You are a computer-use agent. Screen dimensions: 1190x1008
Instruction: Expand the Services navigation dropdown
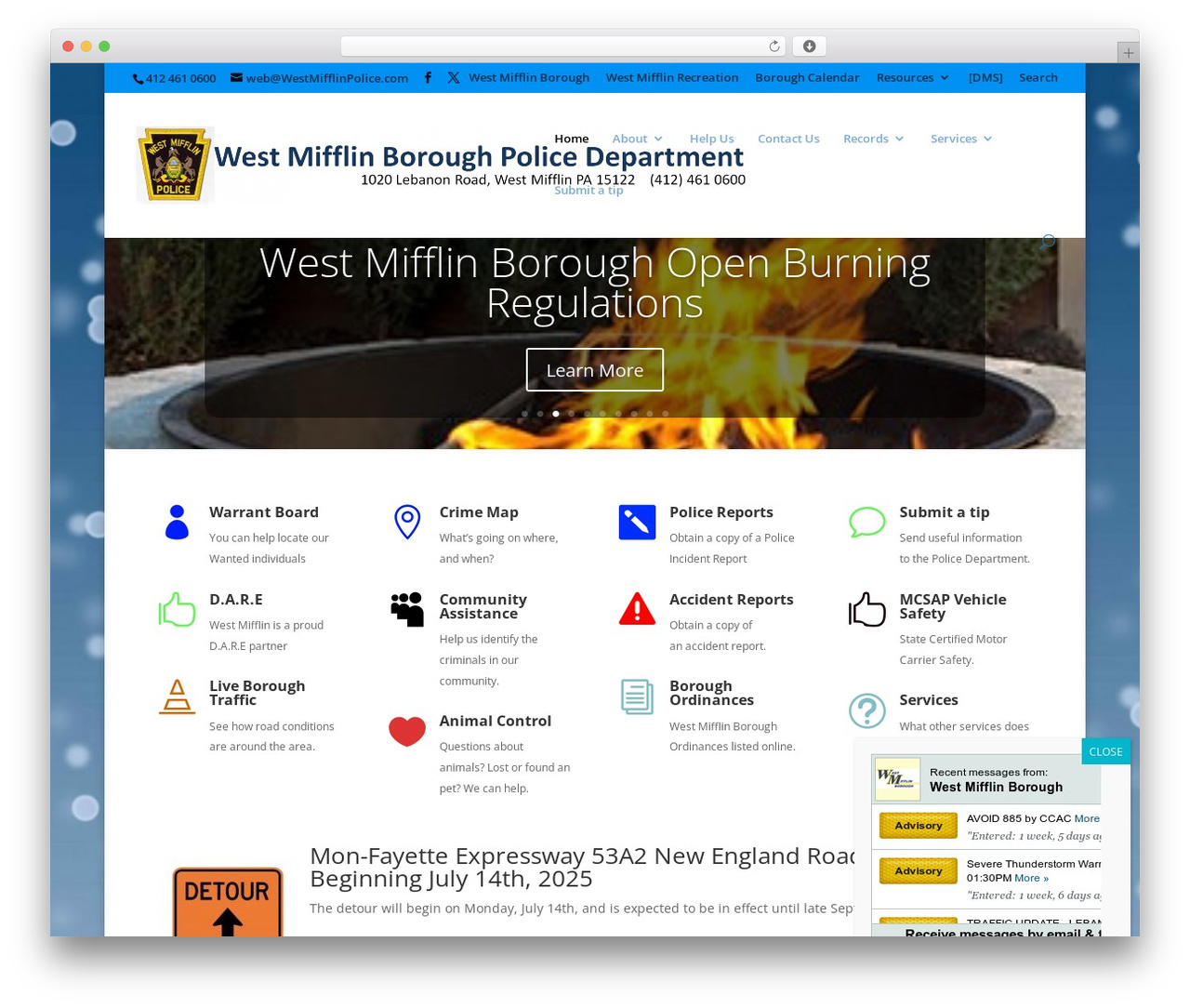click(961, 139)
